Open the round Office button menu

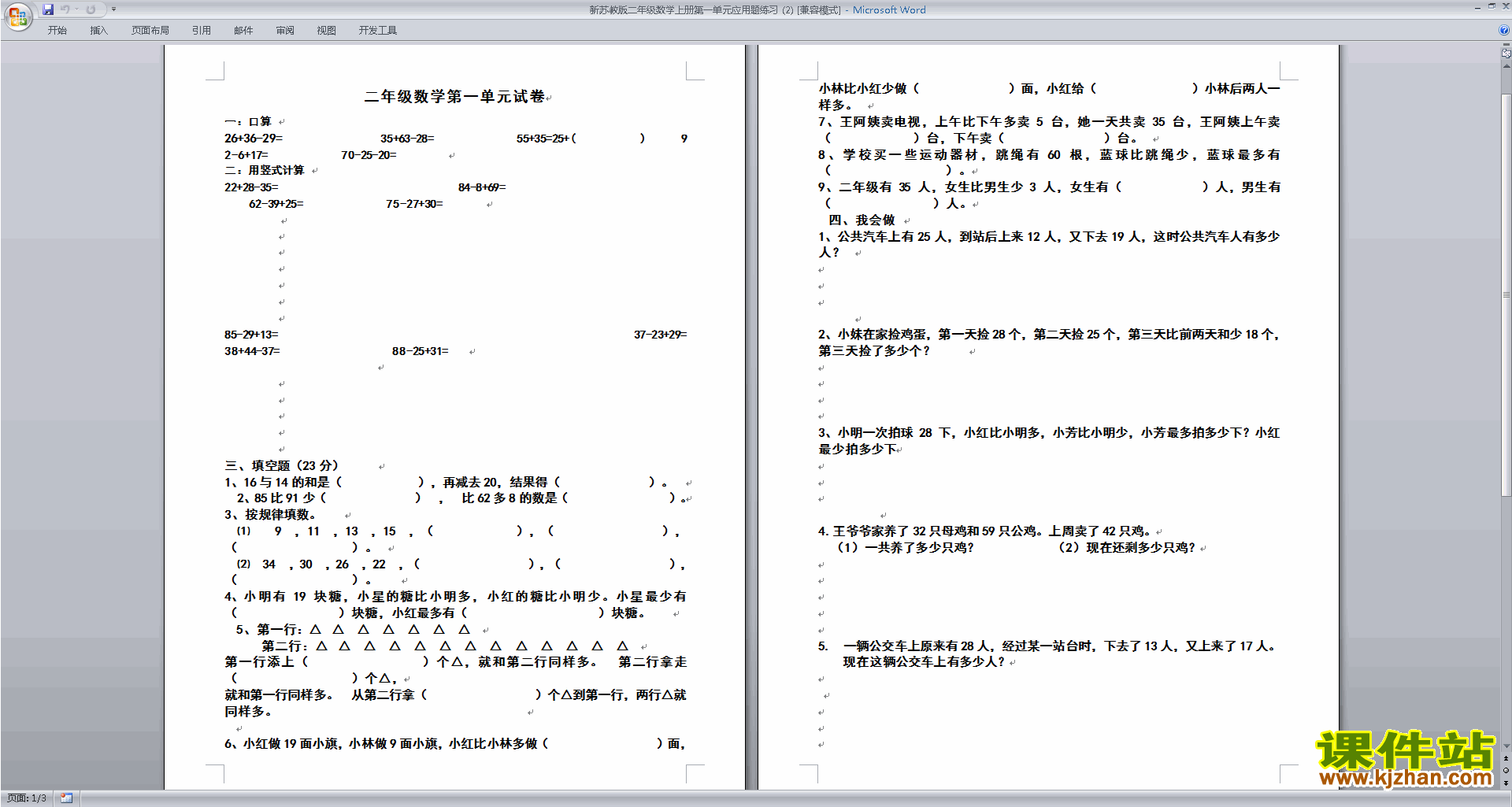(17, 16)
